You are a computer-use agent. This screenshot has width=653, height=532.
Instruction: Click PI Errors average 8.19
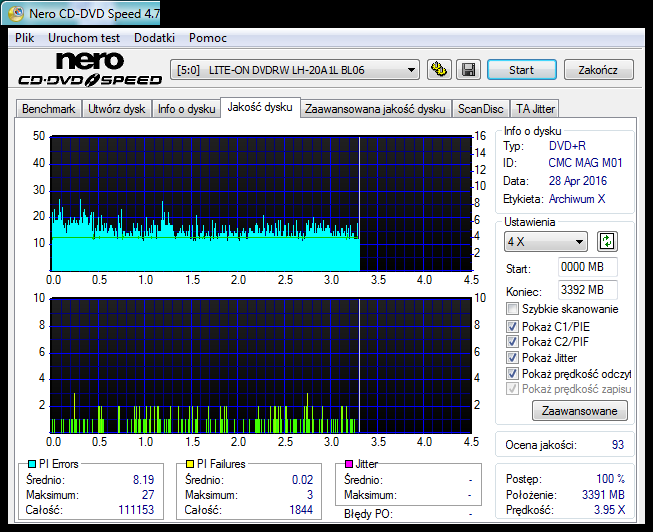tap(143, 480)
